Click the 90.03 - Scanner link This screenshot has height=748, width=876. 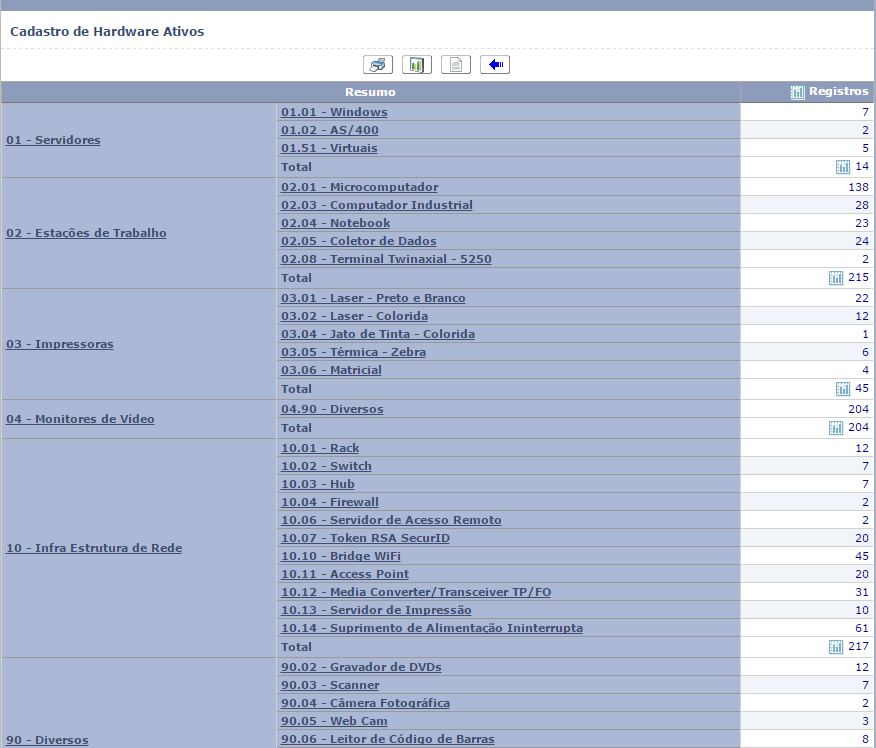point(330,685)
